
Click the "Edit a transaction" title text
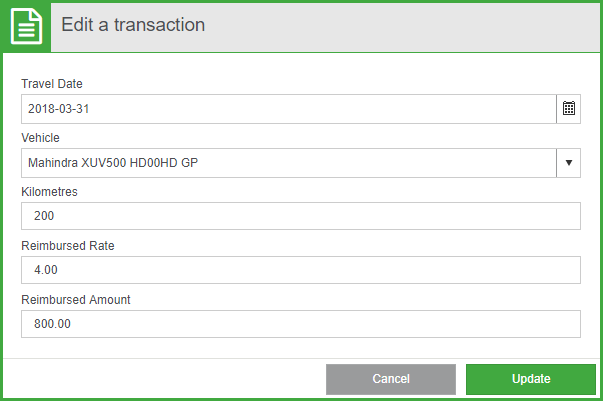133,25
